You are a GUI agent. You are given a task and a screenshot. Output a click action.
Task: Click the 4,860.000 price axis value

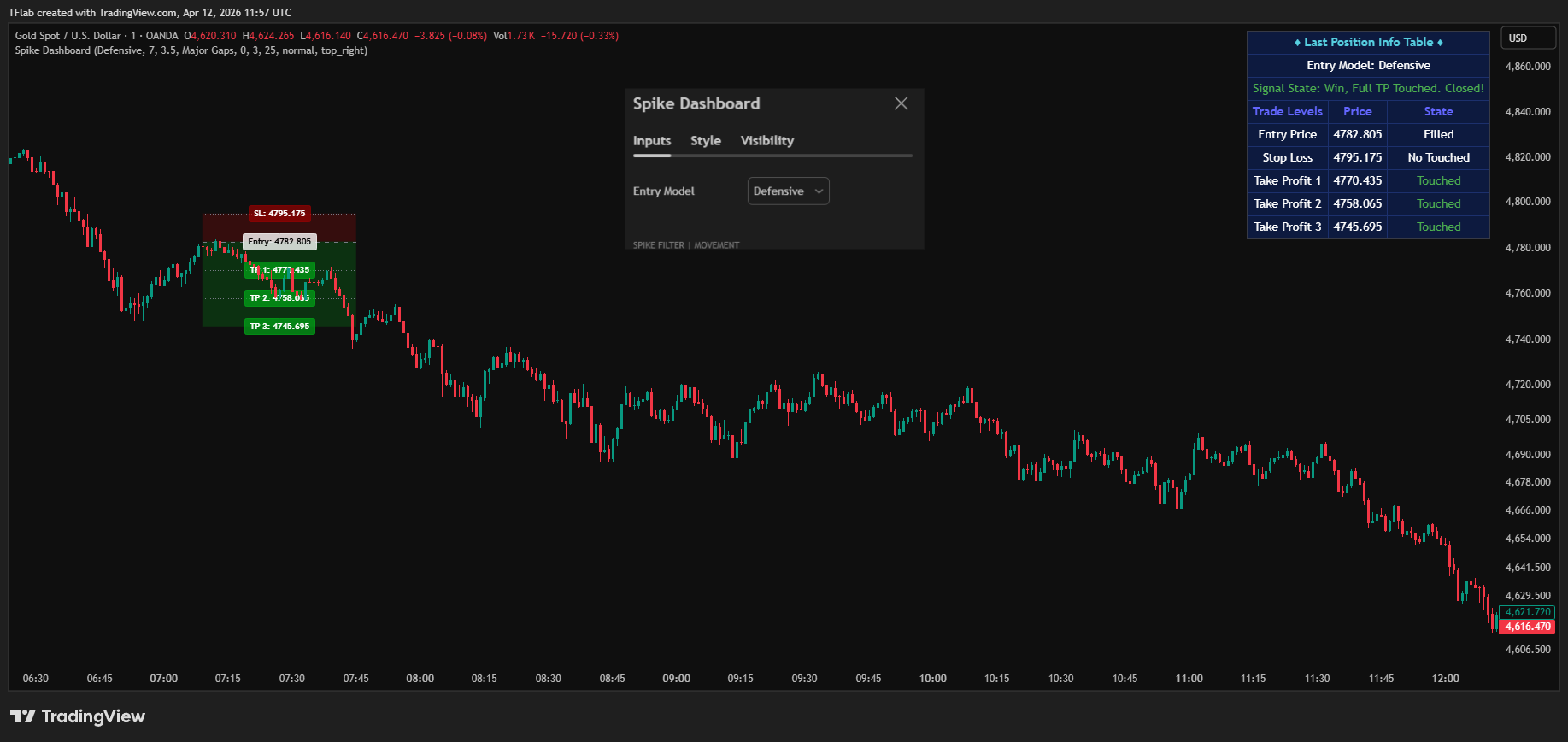coord(1528,67)
